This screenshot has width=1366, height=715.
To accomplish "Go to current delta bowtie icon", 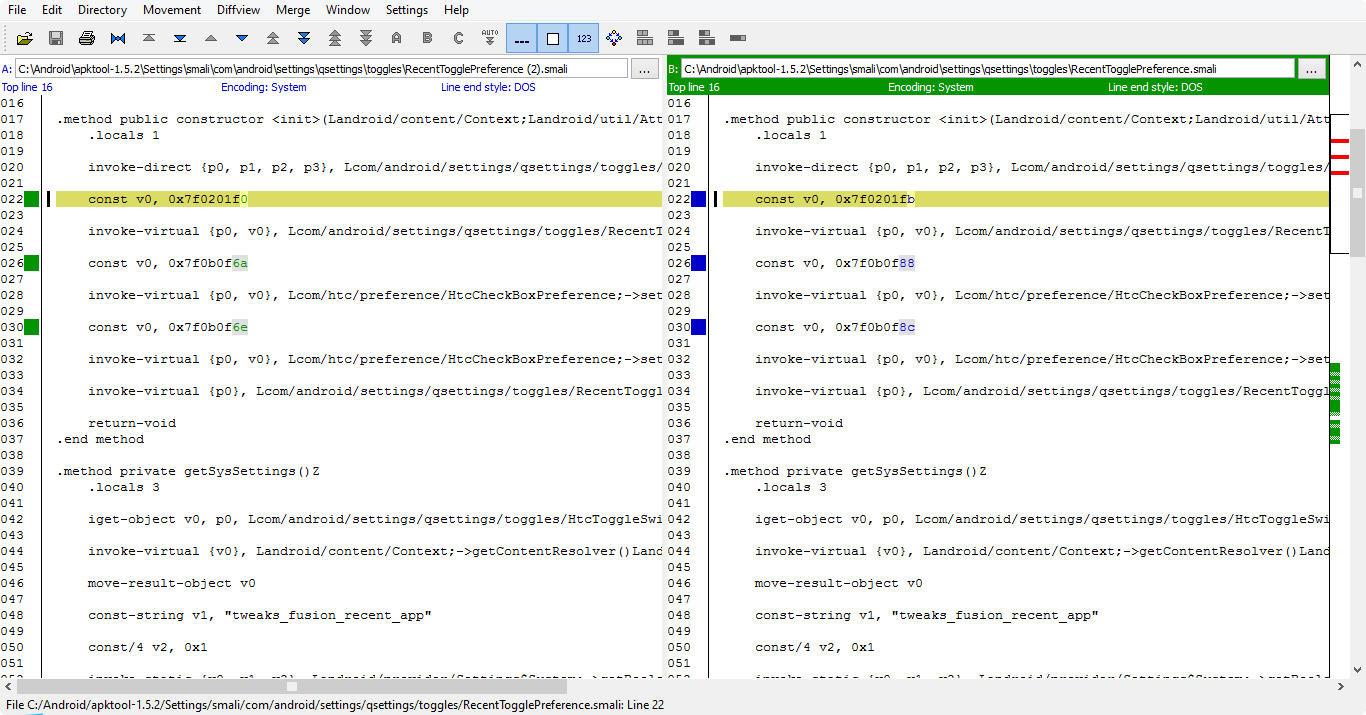I will coord(118,38).
